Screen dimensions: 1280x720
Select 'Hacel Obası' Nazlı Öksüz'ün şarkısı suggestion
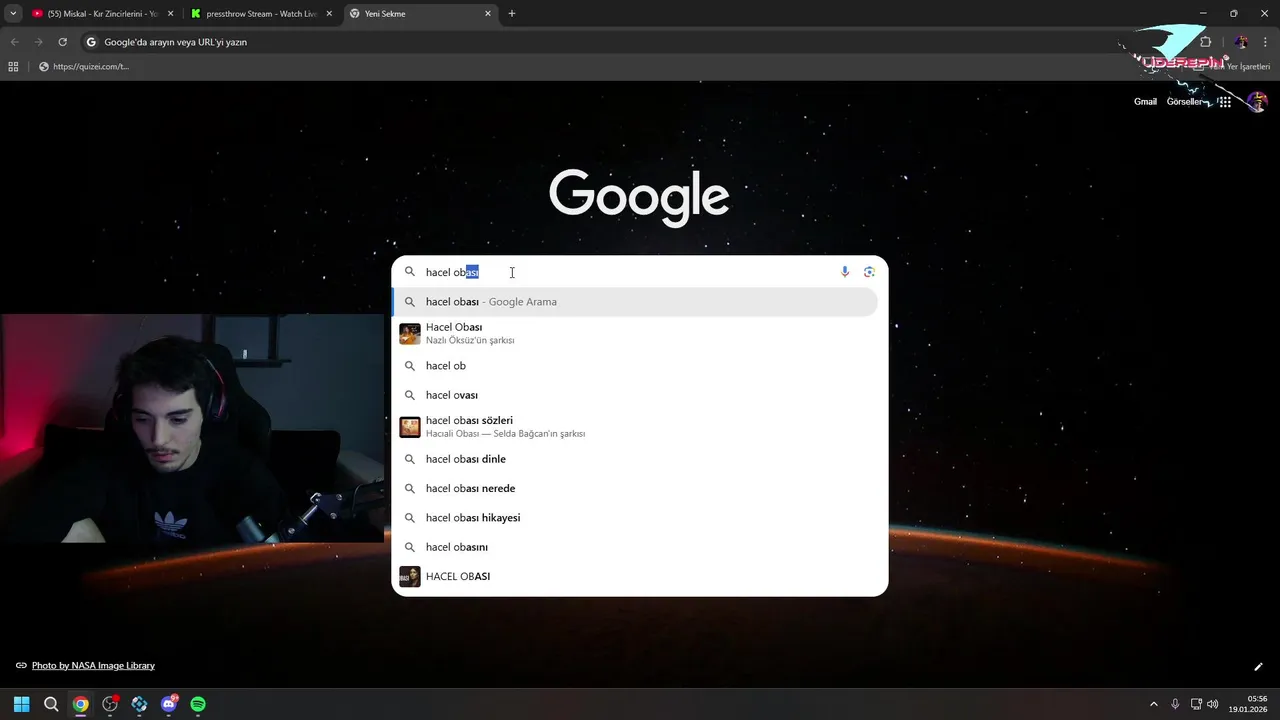(635, 334)
